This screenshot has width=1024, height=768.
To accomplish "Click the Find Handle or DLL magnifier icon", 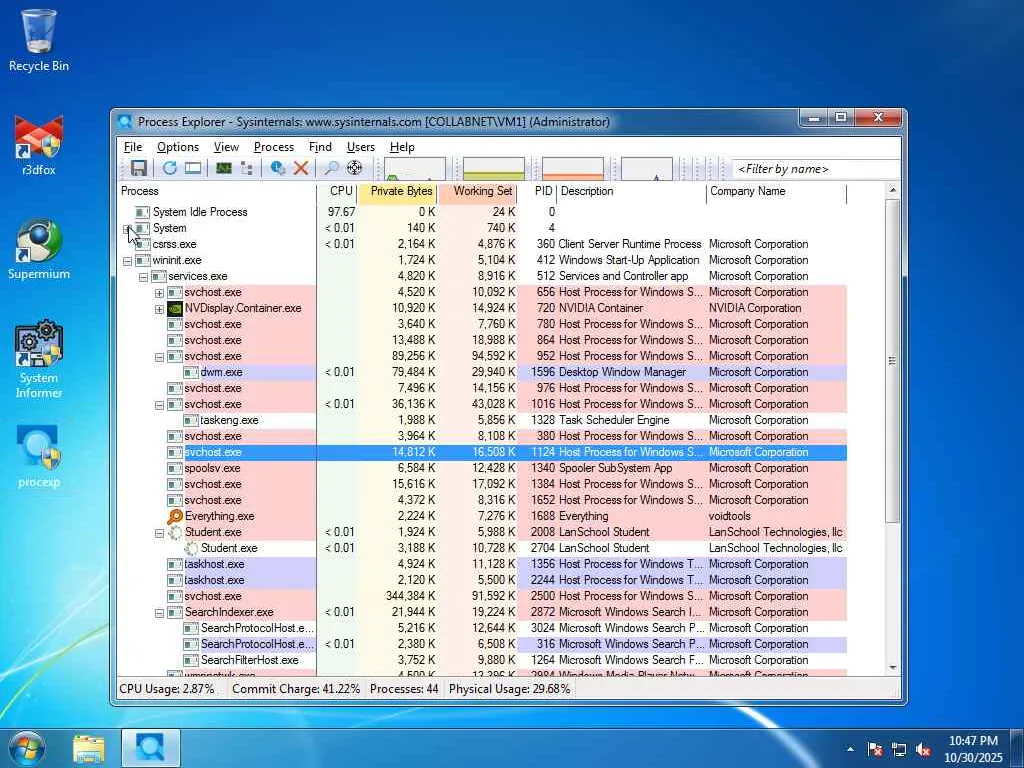I will [332, 168].
